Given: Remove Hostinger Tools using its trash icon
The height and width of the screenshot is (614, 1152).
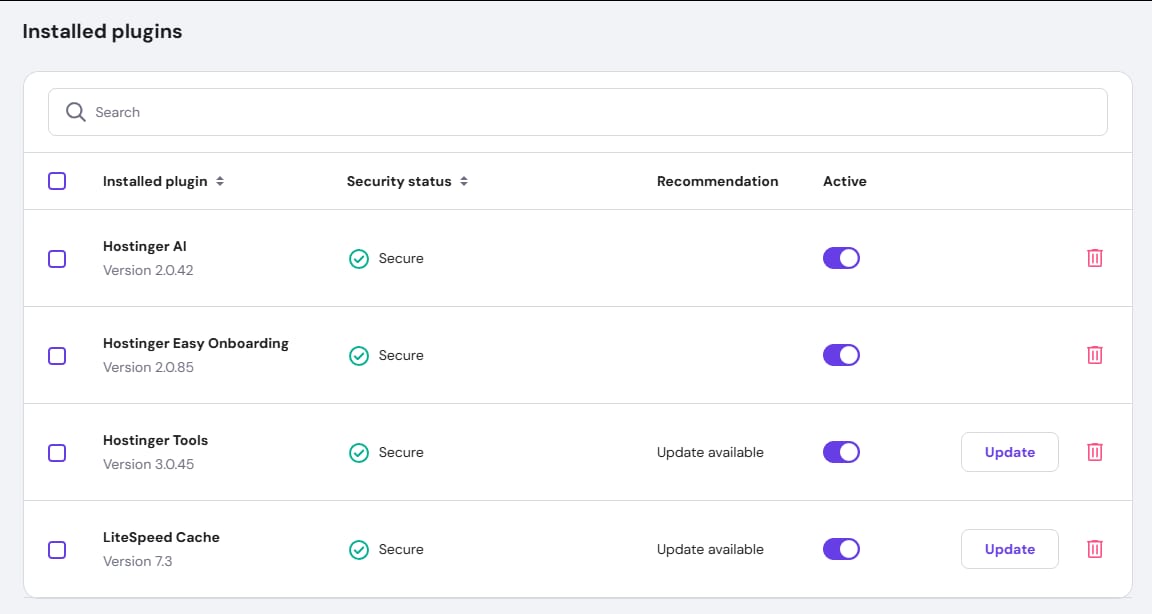Looking at the screenshot, I should click(1095, 452).
